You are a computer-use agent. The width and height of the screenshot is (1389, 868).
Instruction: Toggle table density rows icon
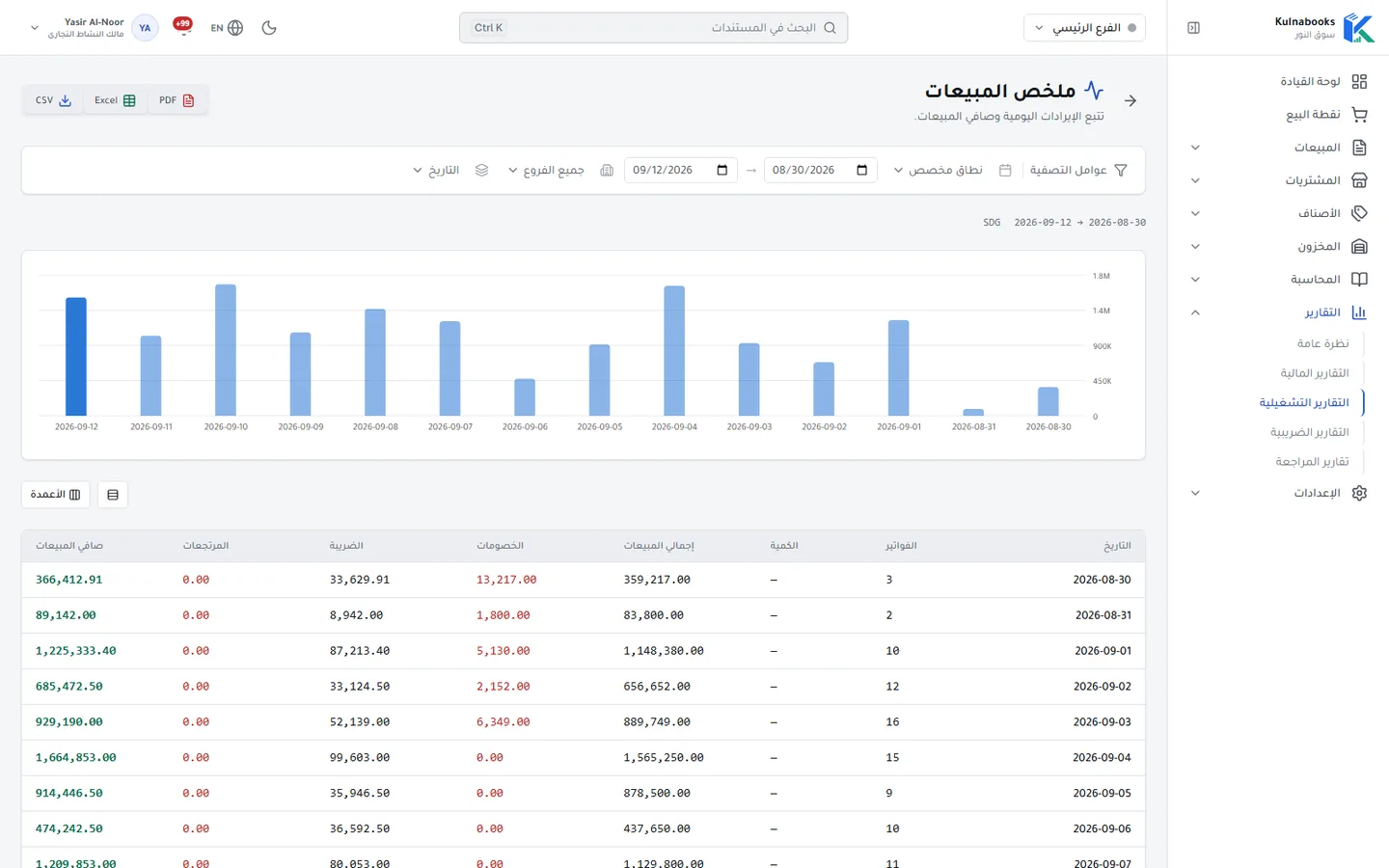tap(113, 495)
